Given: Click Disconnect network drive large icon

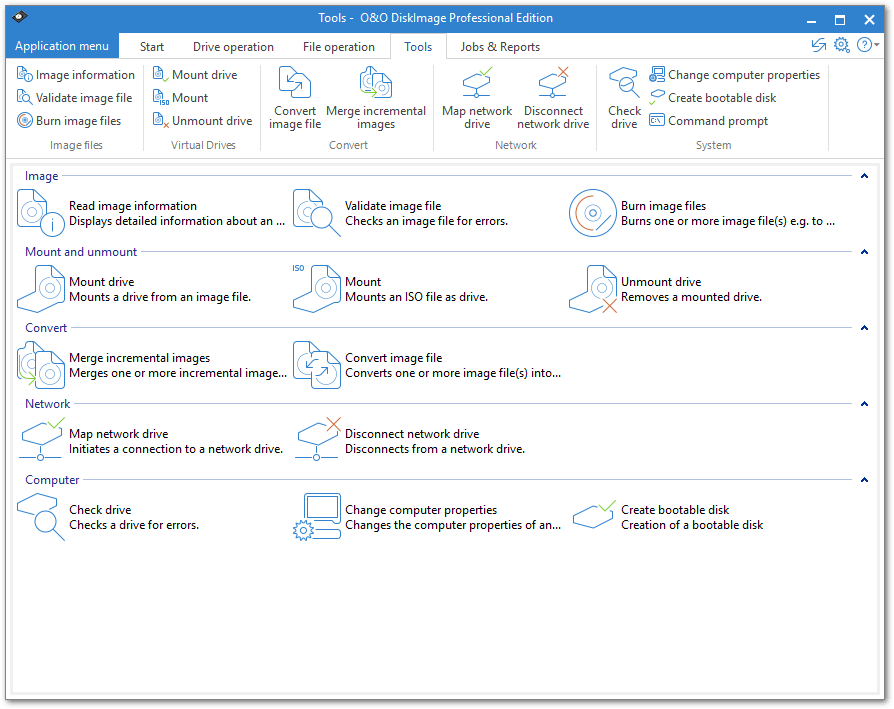Looking at the screenshot, I should pyautogui.click(x=318, y=439).
